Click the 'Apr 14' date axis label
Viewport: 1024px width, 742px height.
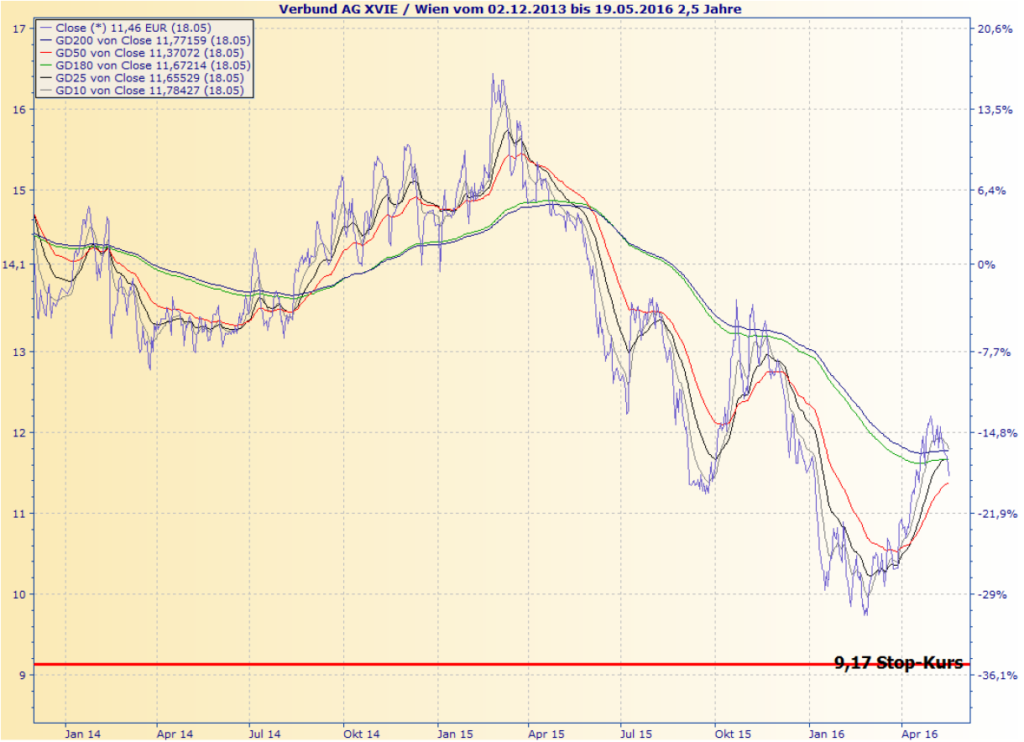[174, 734]
